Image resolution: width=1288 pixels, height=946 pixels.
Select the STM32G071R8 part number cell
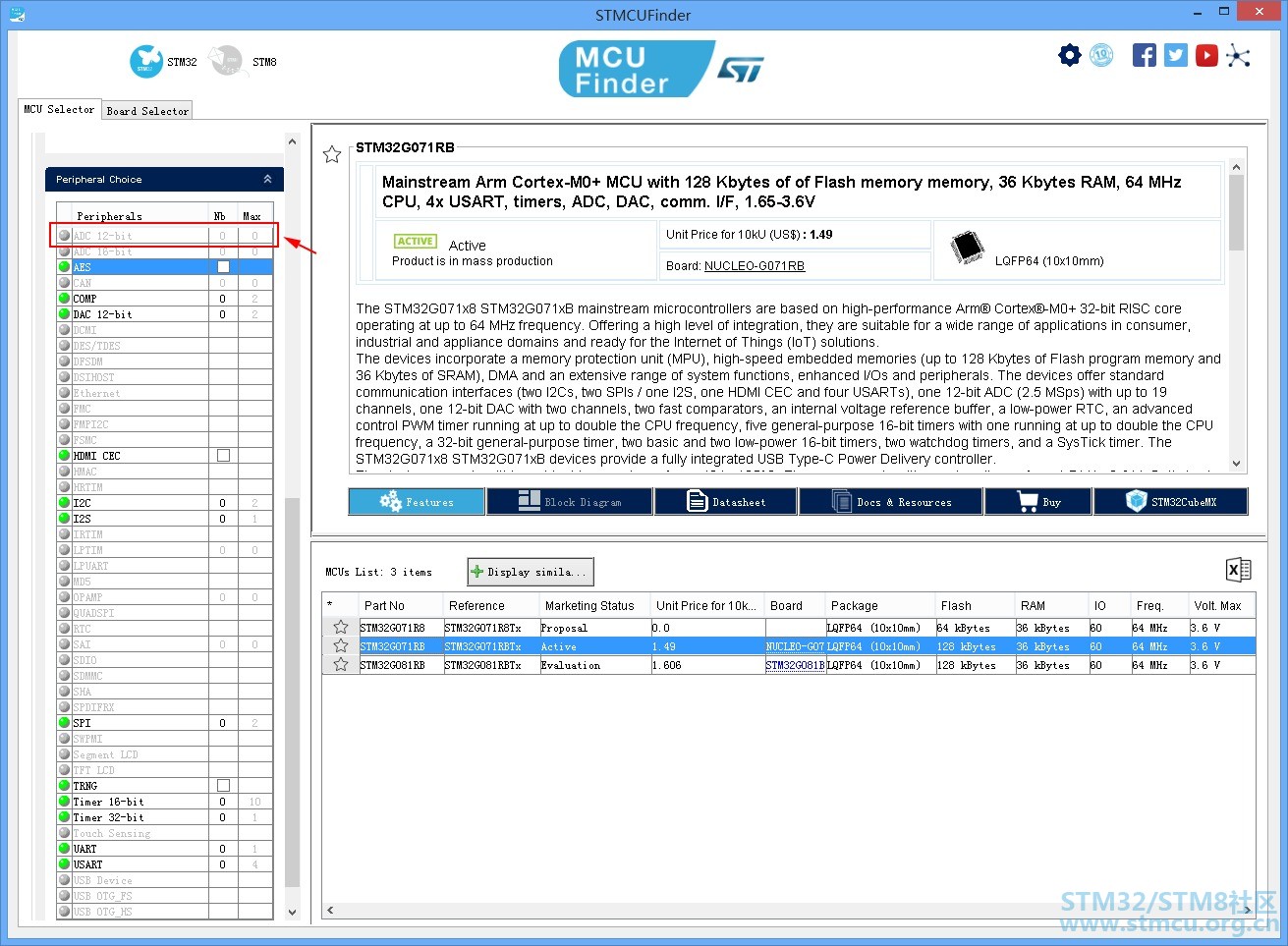401,628
